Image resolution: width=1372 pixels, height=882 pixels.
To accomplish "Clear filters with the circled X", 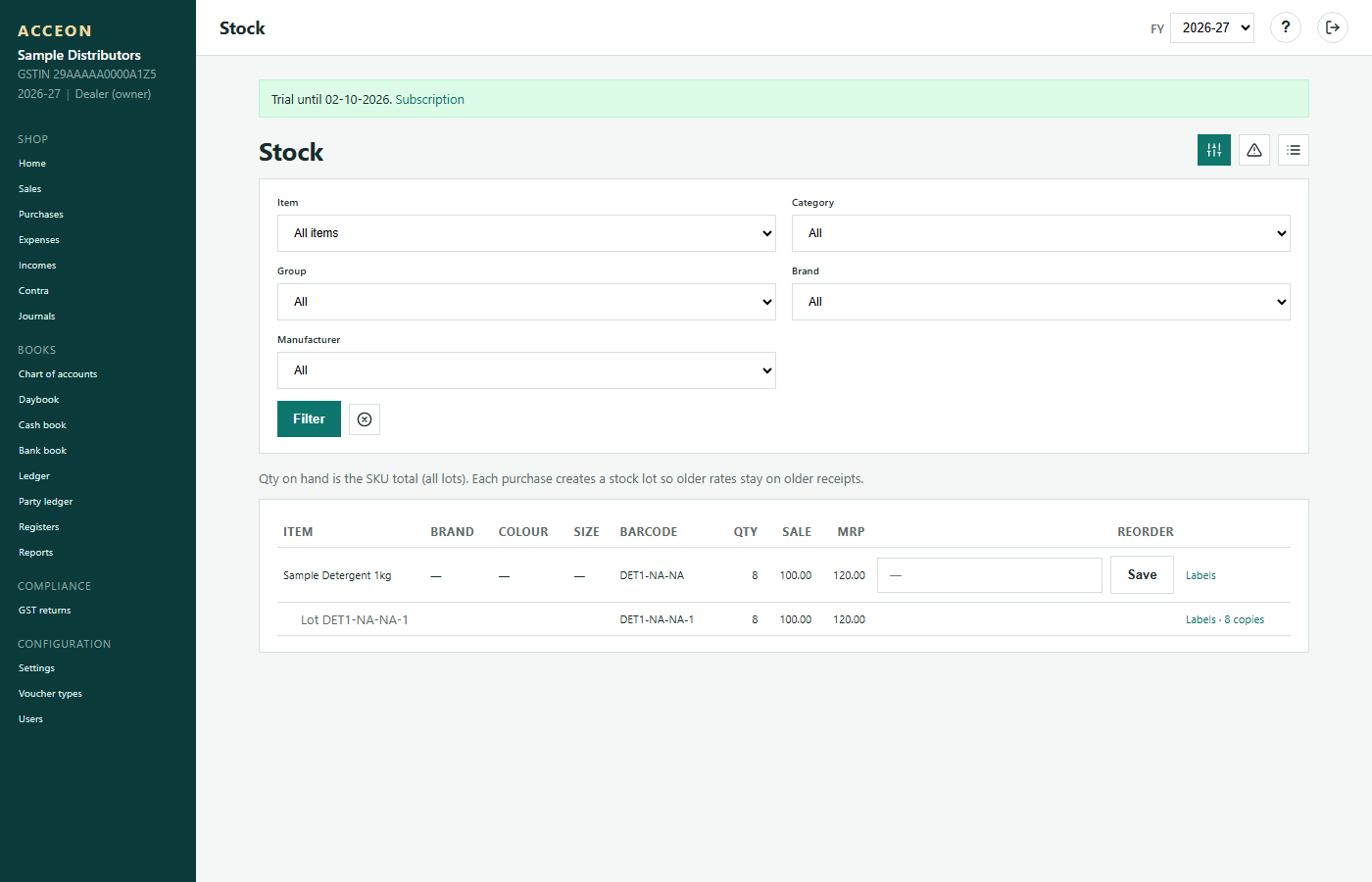I will tap(365, 419).
